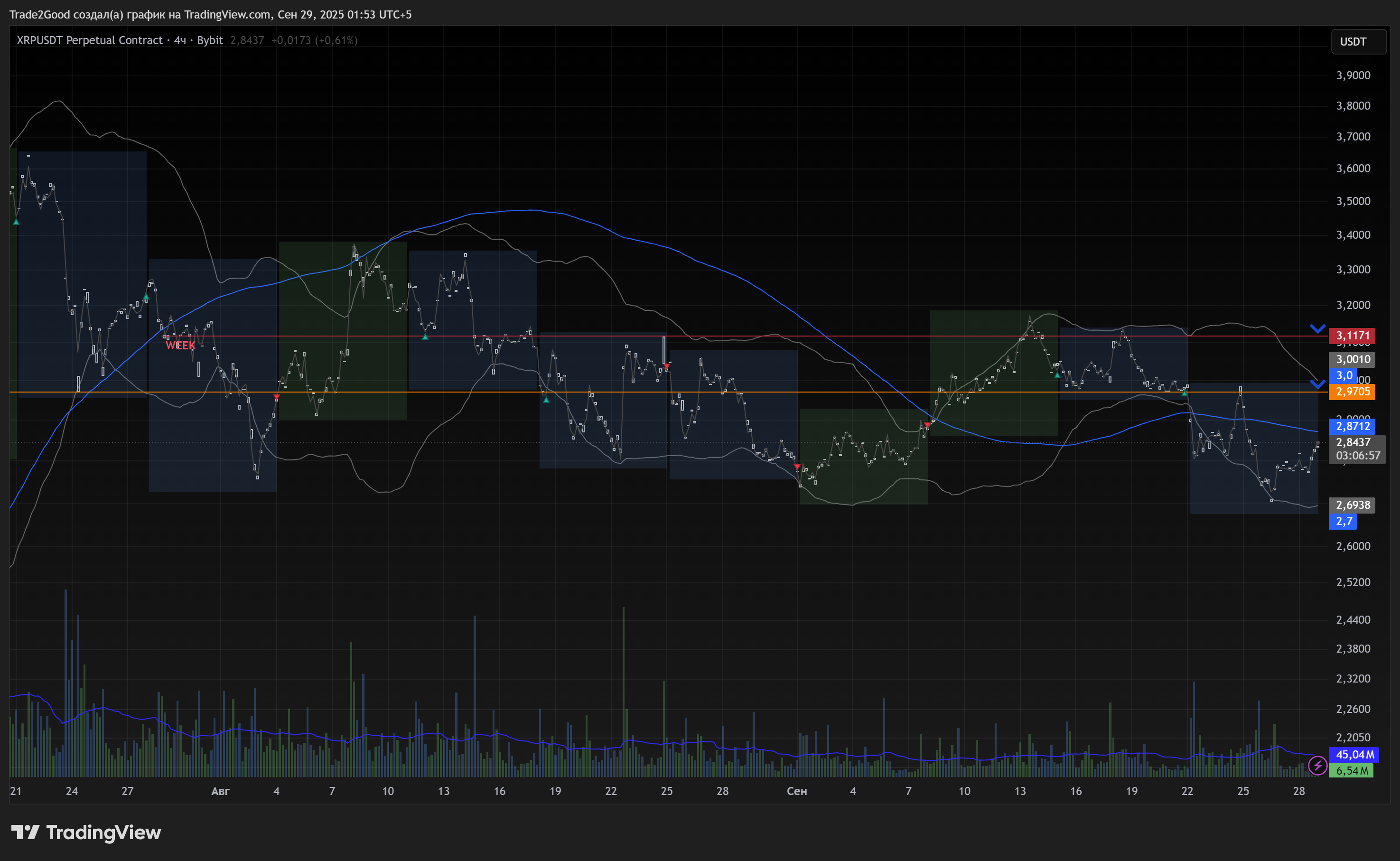Click the XRPUSDT Perpetual Contract symbol title
The image size is (1400, 861).
click(89, 40)
